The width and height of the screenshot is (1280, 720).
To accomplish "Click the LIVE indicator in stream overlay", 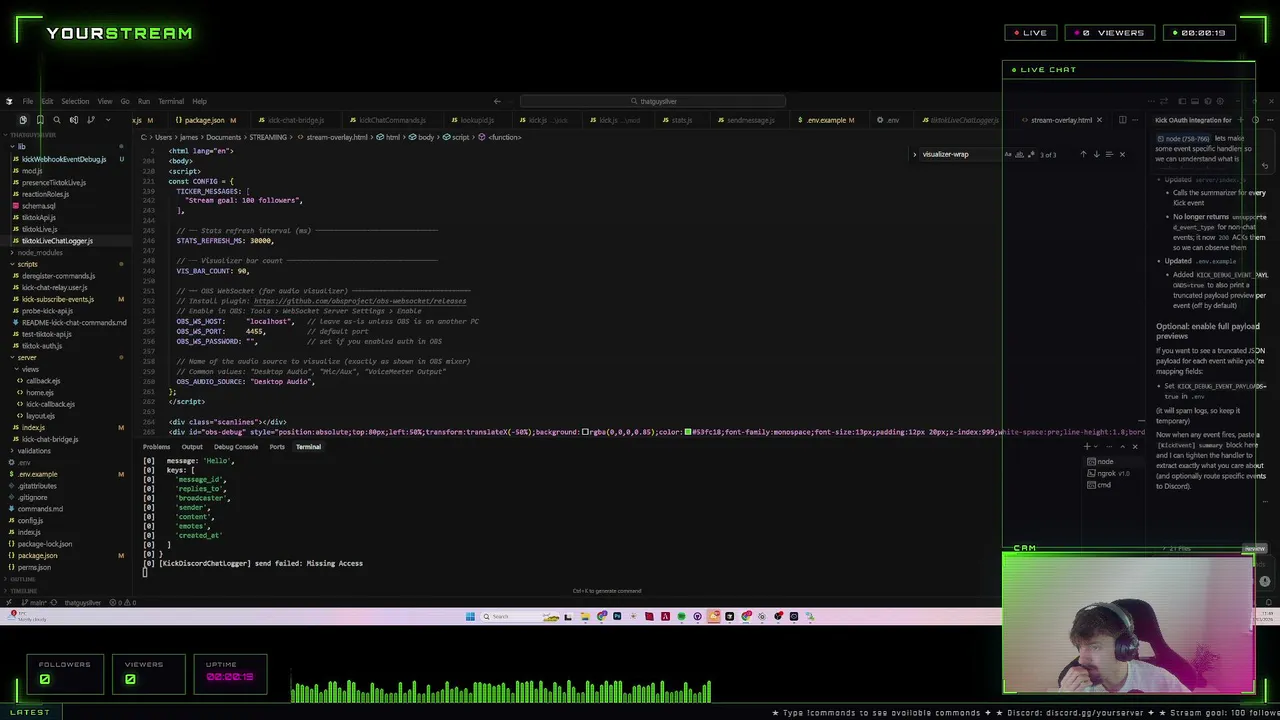I will click(x=1029, y=33).
